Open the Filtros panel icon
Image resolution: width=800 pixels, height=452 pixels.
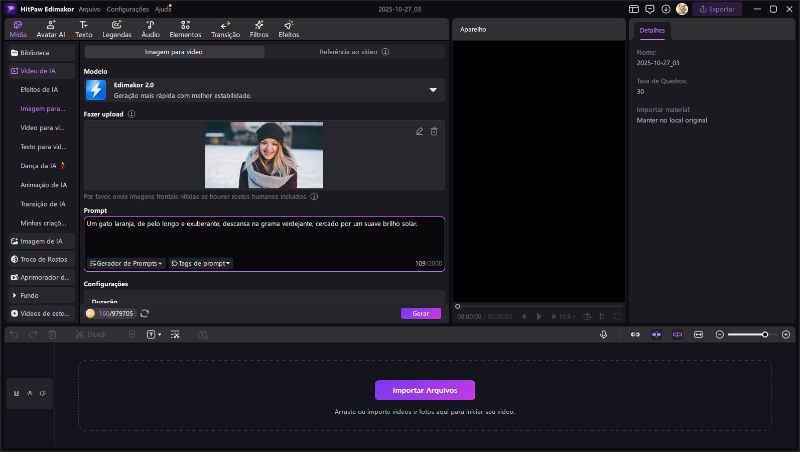click(258, 27)
